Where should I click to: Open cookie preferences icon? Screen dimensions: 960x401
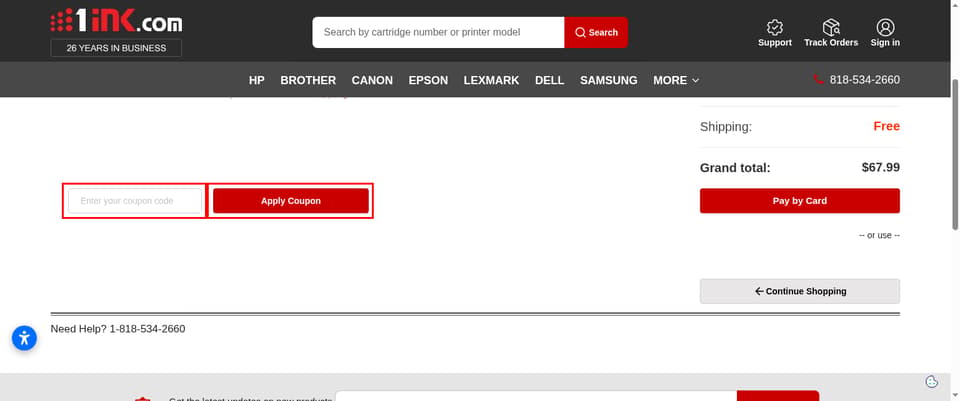(x=932, y=381)
